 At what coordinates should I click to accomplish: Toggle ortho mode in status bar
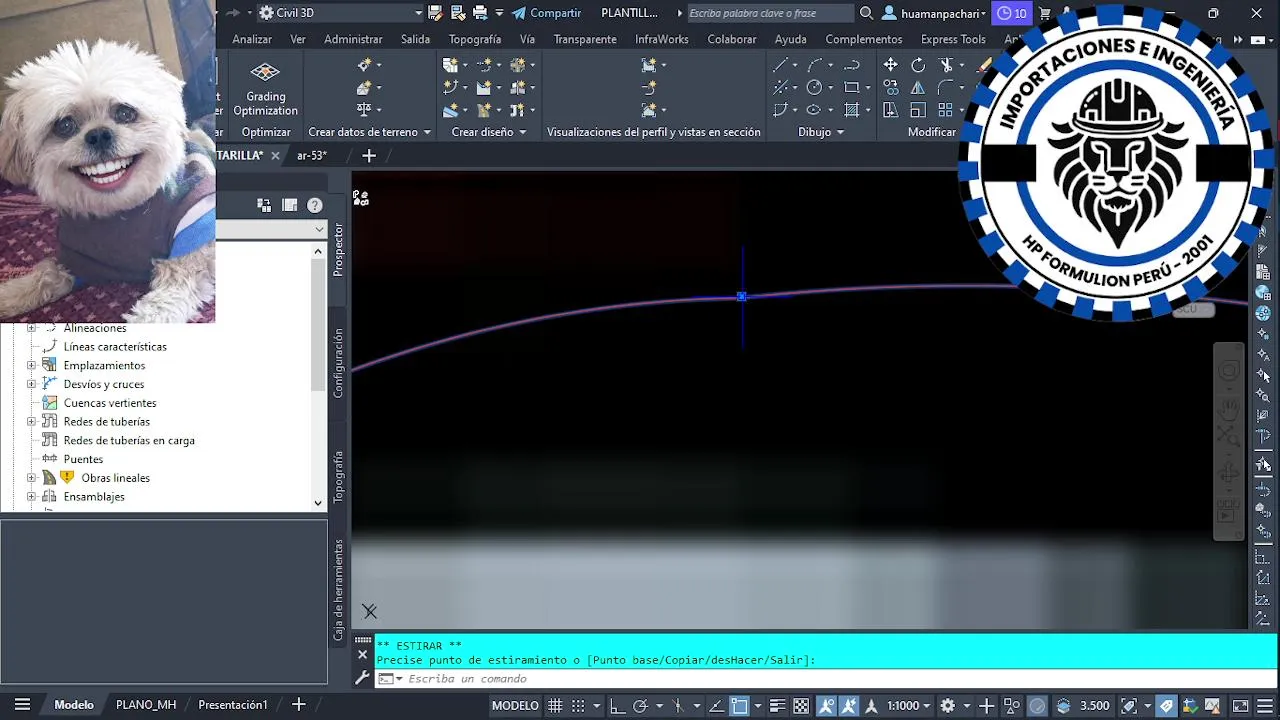coord(617,705)
